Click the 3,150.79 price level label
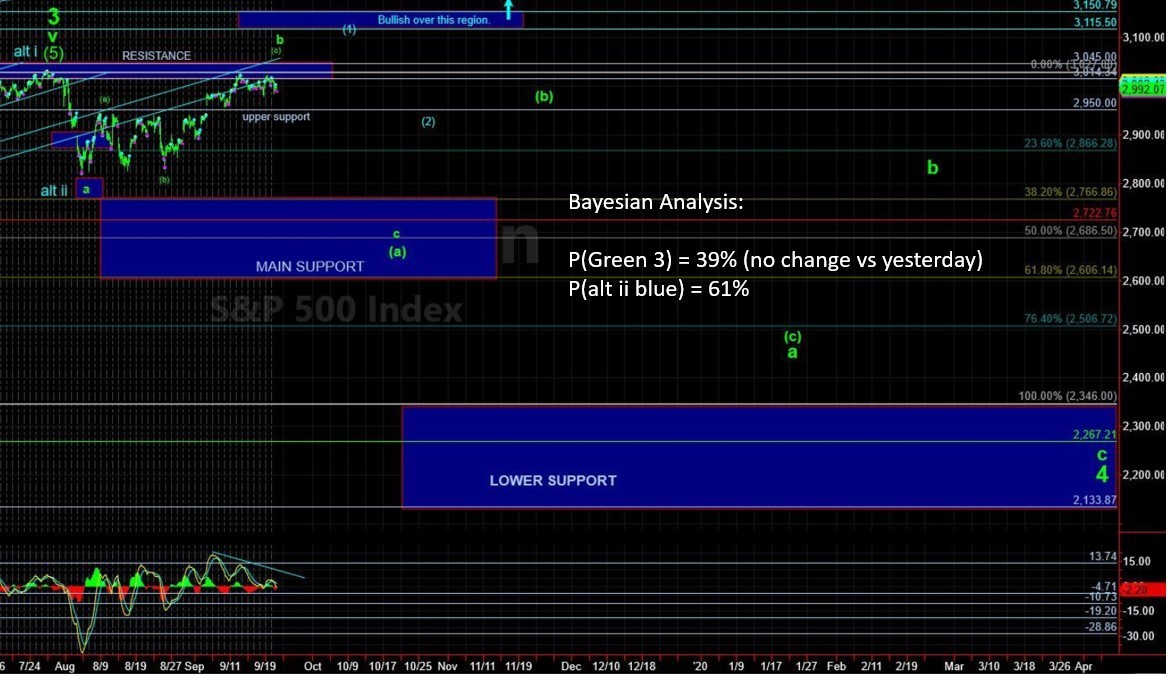Viewport: 1168px width, 676px height. pyautogui.click(x=1094, y=5)
